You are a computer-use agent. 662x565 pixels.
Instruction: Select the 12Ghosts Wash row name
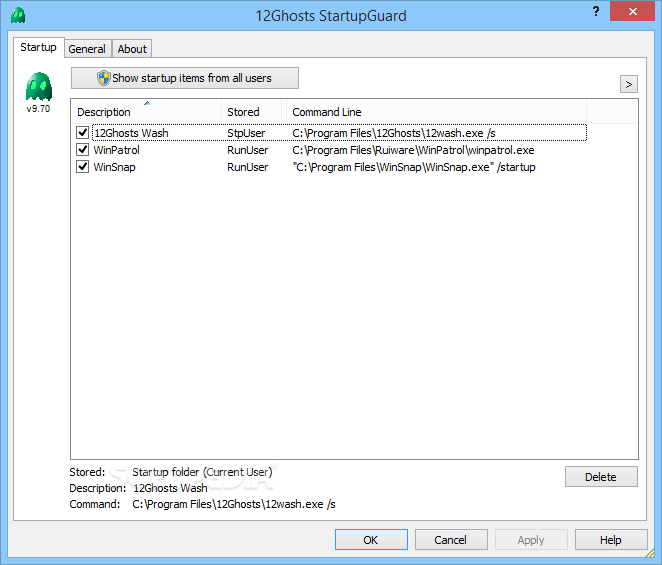click(131, 133)
